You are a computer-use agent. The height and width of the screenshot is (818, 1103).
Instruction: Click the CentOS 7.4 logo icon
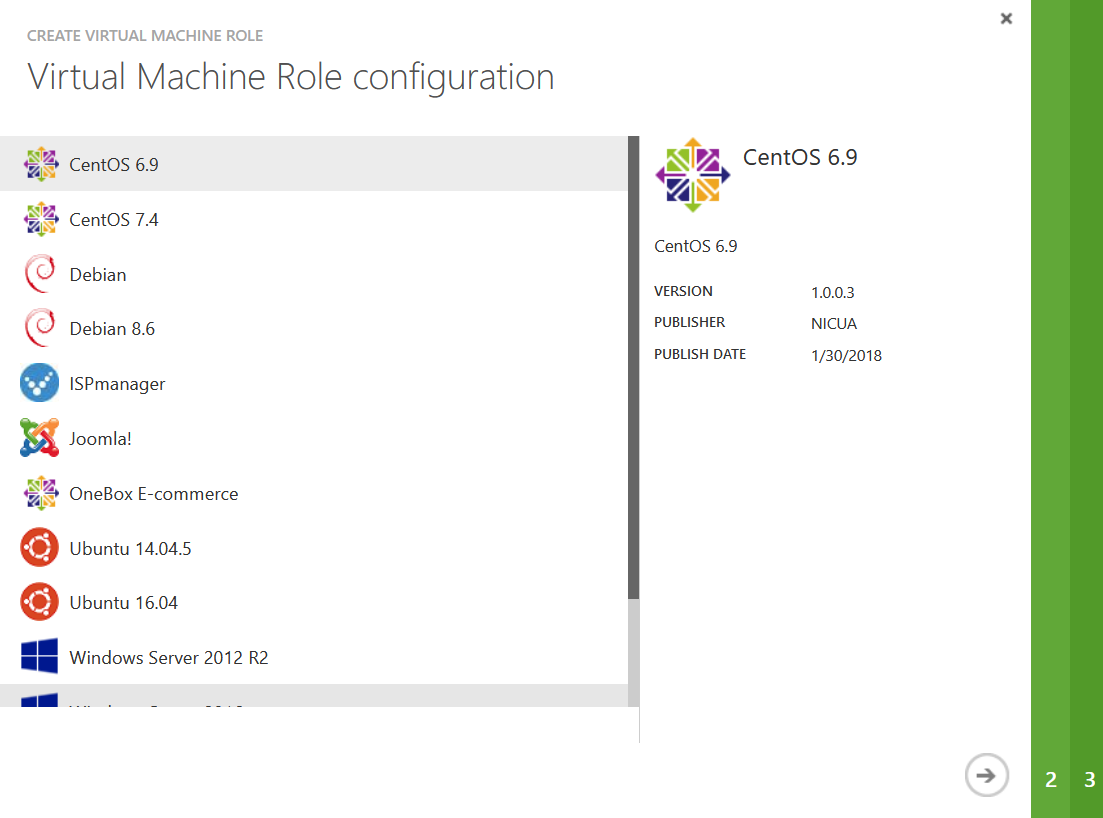(41, 219)
